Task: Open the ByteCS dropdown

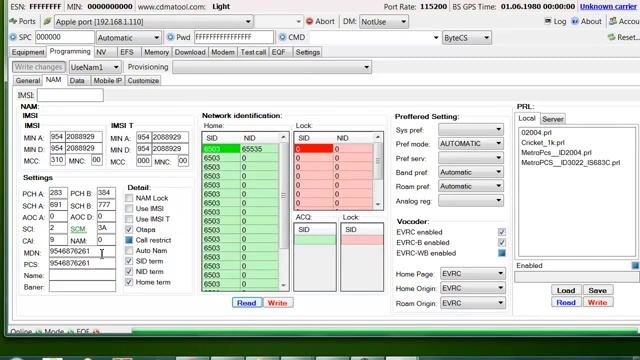Action: pyautogui.click(x=467, y=38)
